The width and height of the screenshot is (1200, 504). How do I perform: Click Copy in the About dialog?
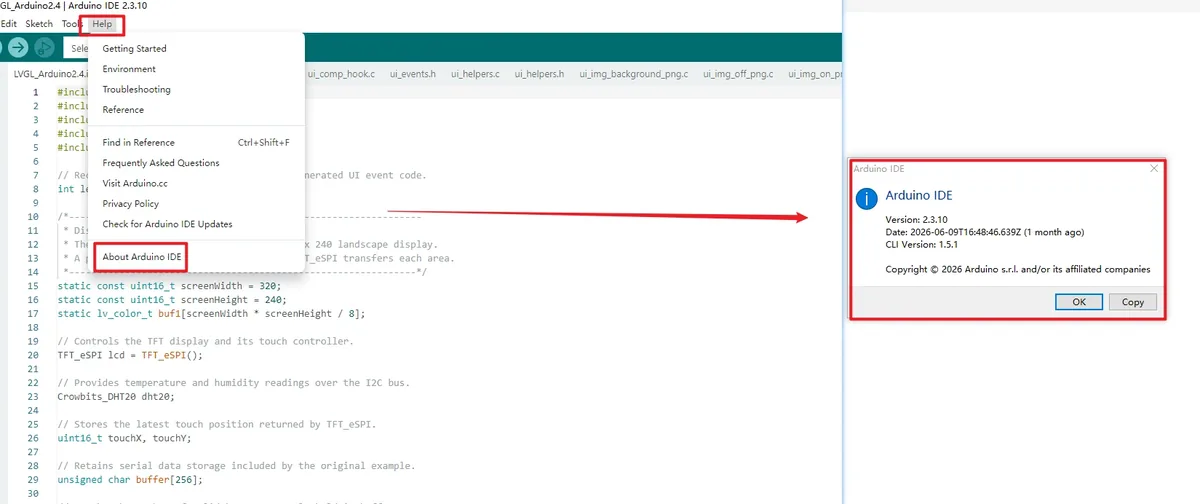(x=1133, y=301)
